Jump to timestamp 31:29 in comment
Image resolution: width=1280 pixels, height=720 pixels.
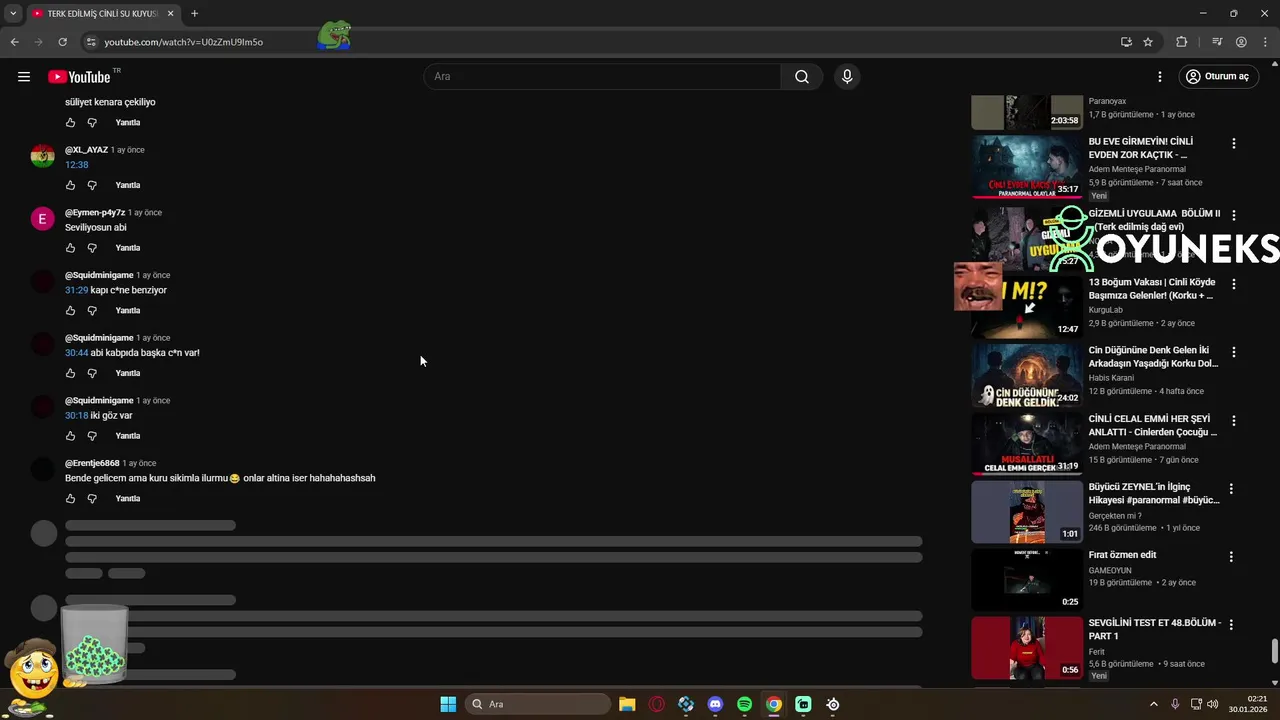(x=77, y=290)
